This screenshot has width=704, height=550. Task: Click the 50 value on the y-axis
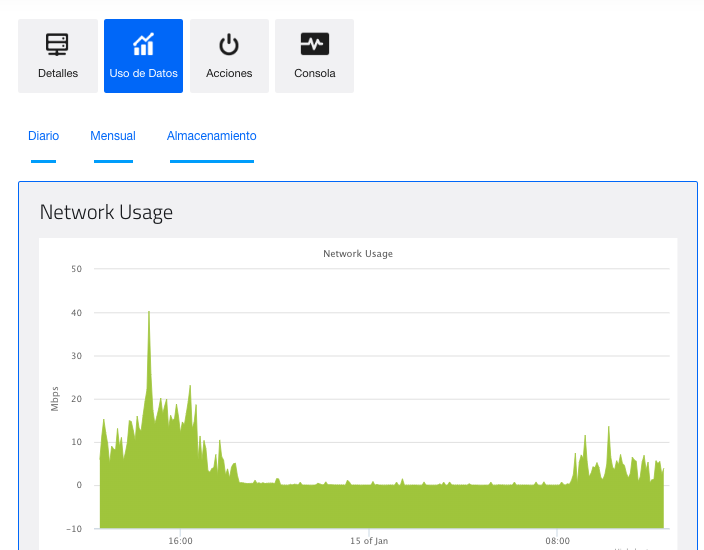76,269
